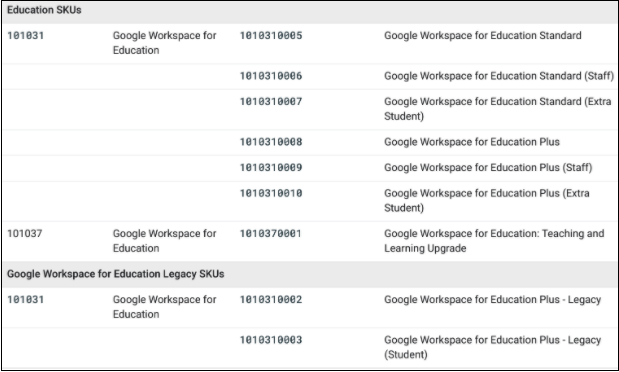Click product ID 101037
This screenshot has height=372, width=619.
pos(24,233)
